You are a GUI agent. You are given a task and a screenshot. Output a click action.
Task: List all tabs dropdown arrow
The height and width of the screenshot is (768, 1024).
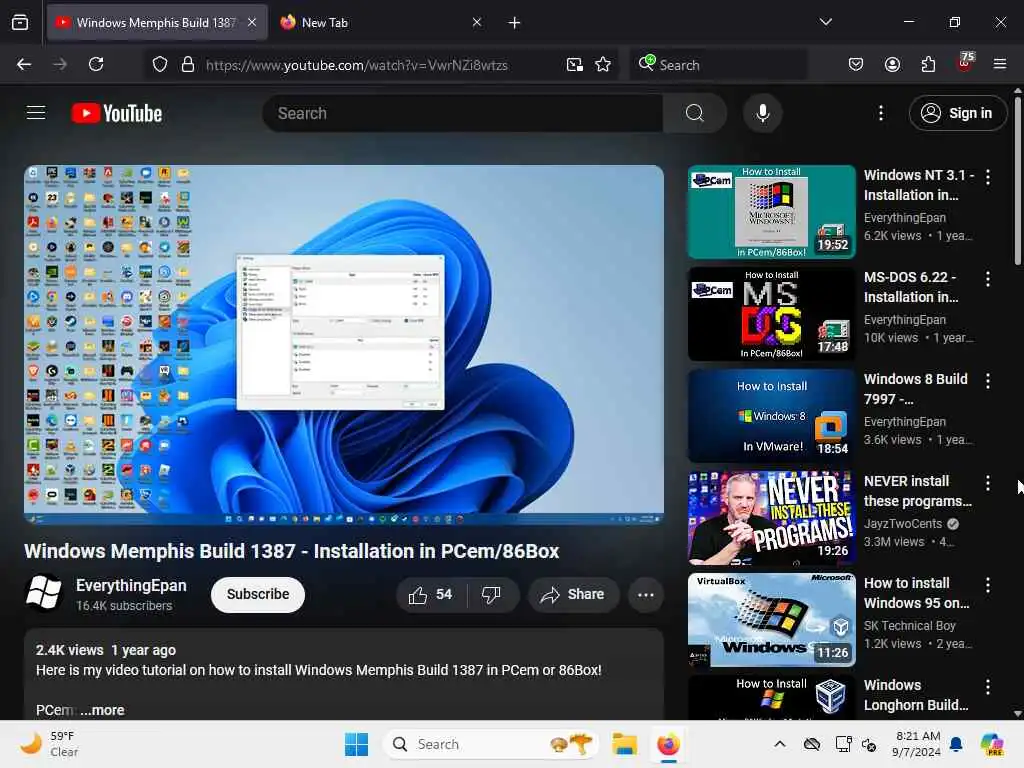[825, 22]
